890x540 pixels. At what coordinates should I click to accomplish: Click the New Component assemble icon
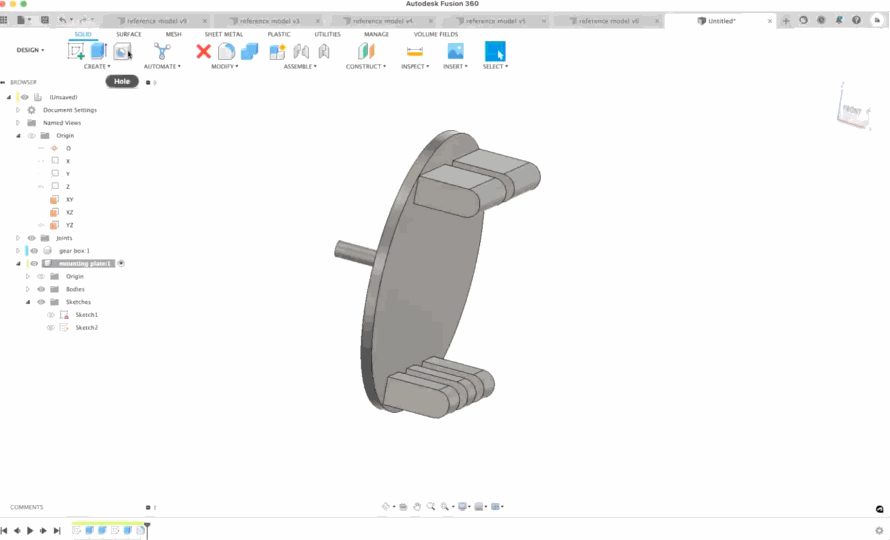click(x=278, y=52)
